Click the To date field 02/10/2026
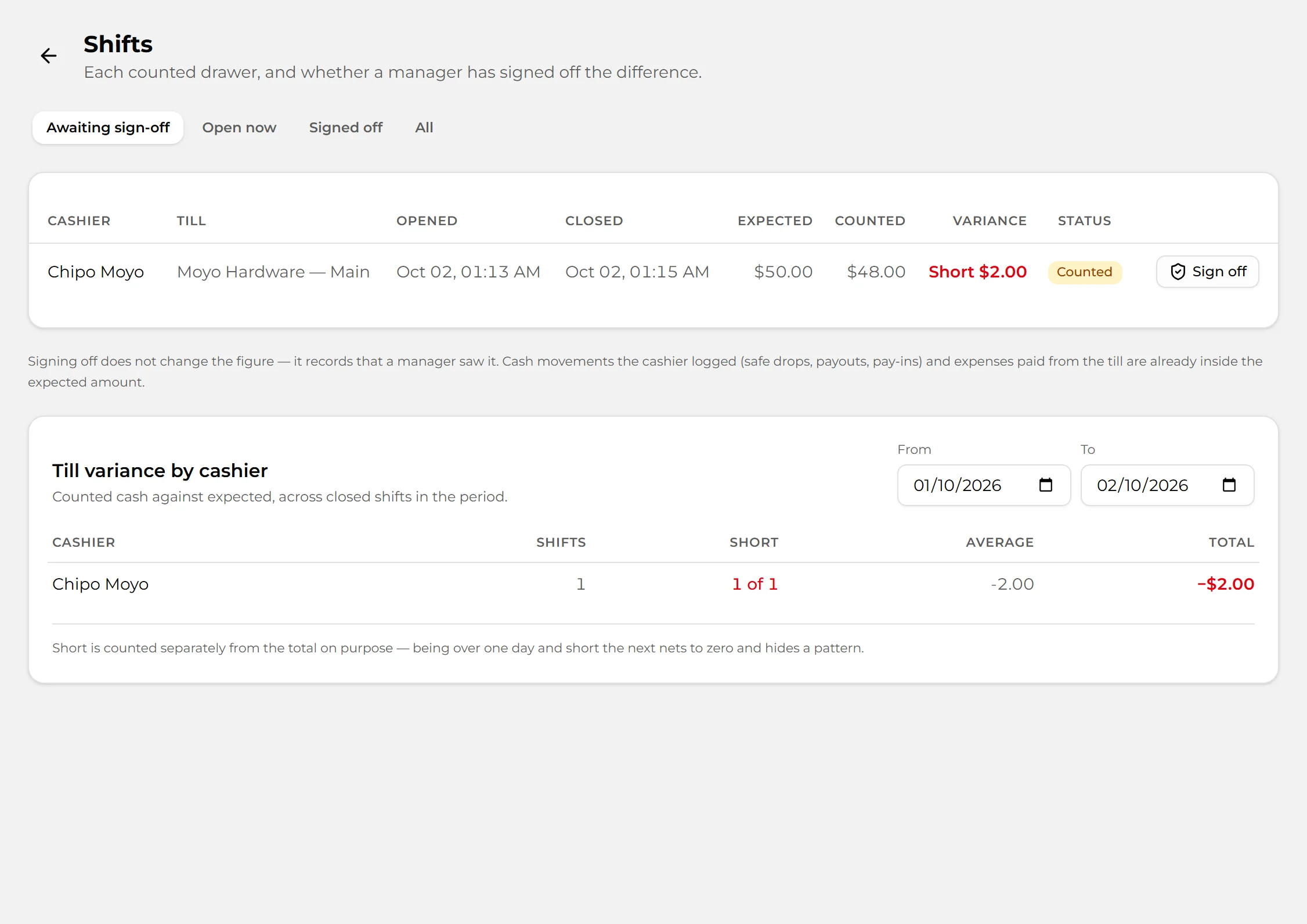The width and height of the screenshot is (1307, 924). point(1167,485)
